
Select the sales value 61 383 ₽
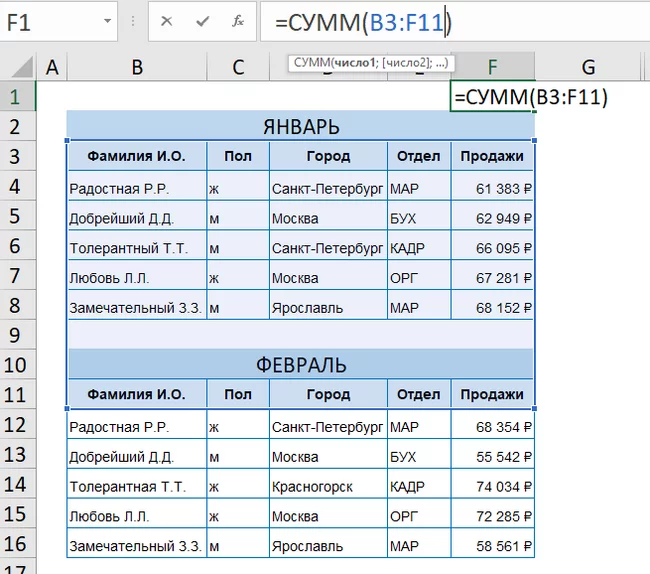(x=492, y=186)
